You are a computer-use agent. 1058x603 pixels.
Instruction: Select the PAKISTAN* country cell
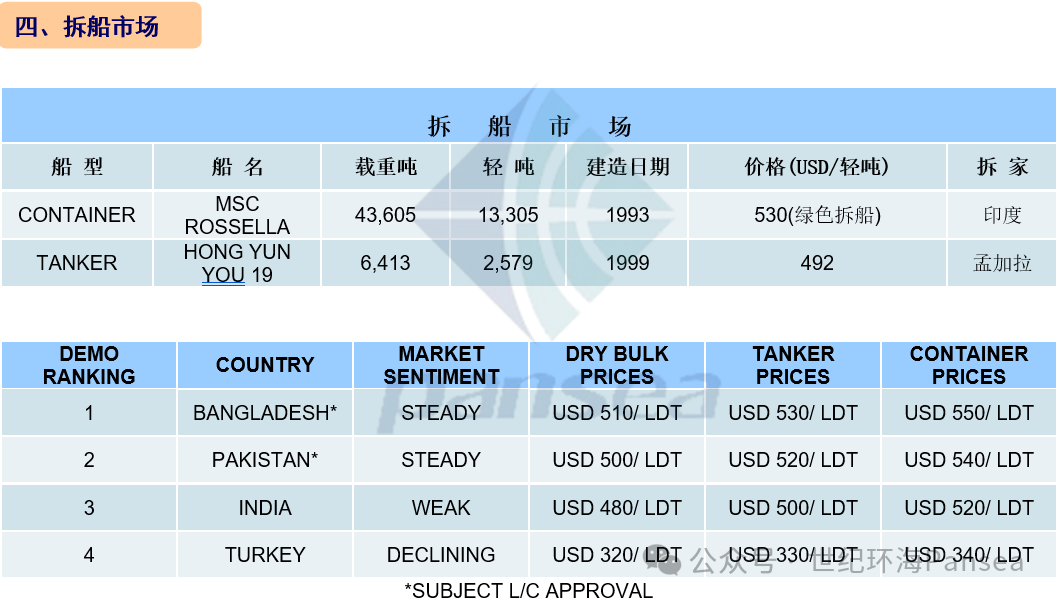click(x=264, y=460)
